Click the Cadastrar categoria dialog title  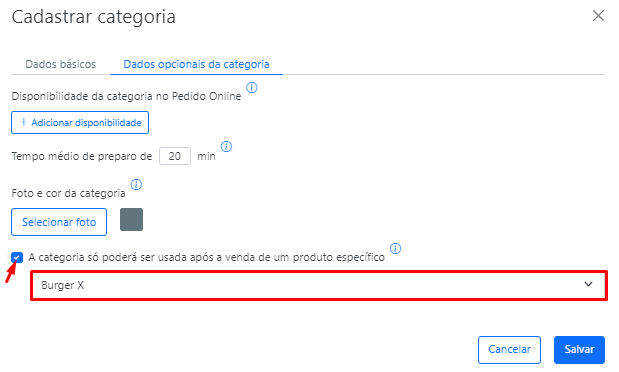94,17
